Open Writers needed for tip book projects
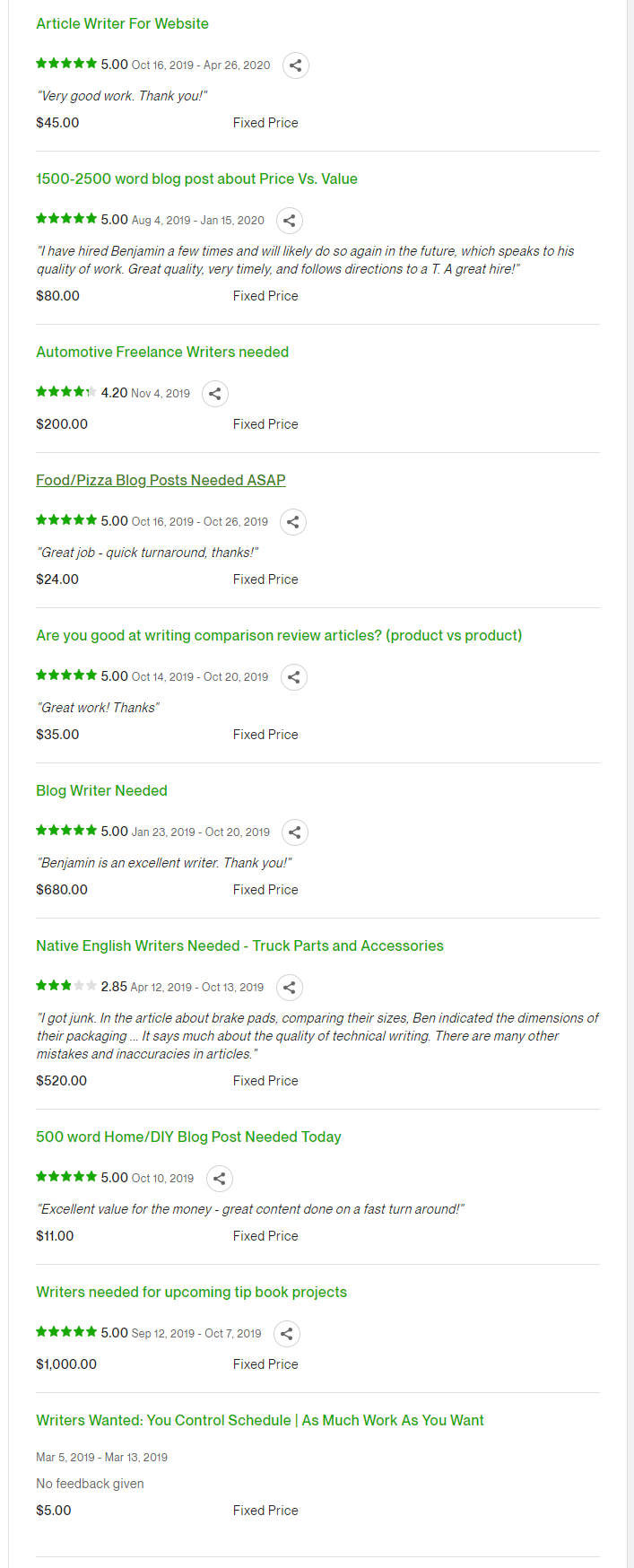The height and width of the screenshot is (1568, 634). [191, 1293]
